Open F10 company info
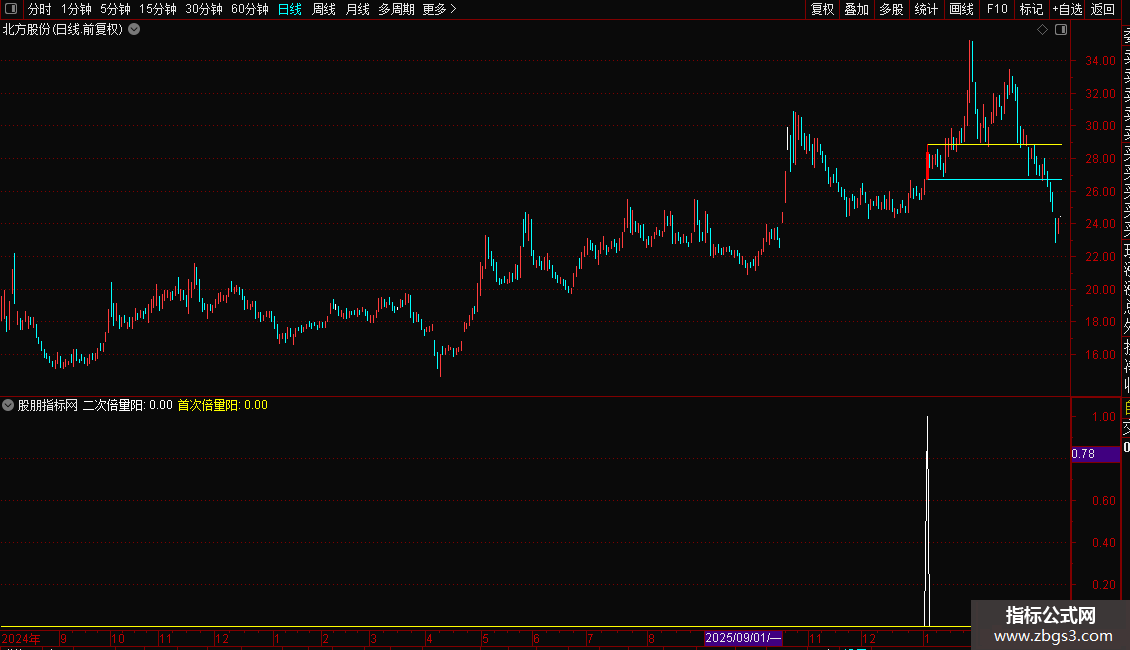 [x=997, y=9]
